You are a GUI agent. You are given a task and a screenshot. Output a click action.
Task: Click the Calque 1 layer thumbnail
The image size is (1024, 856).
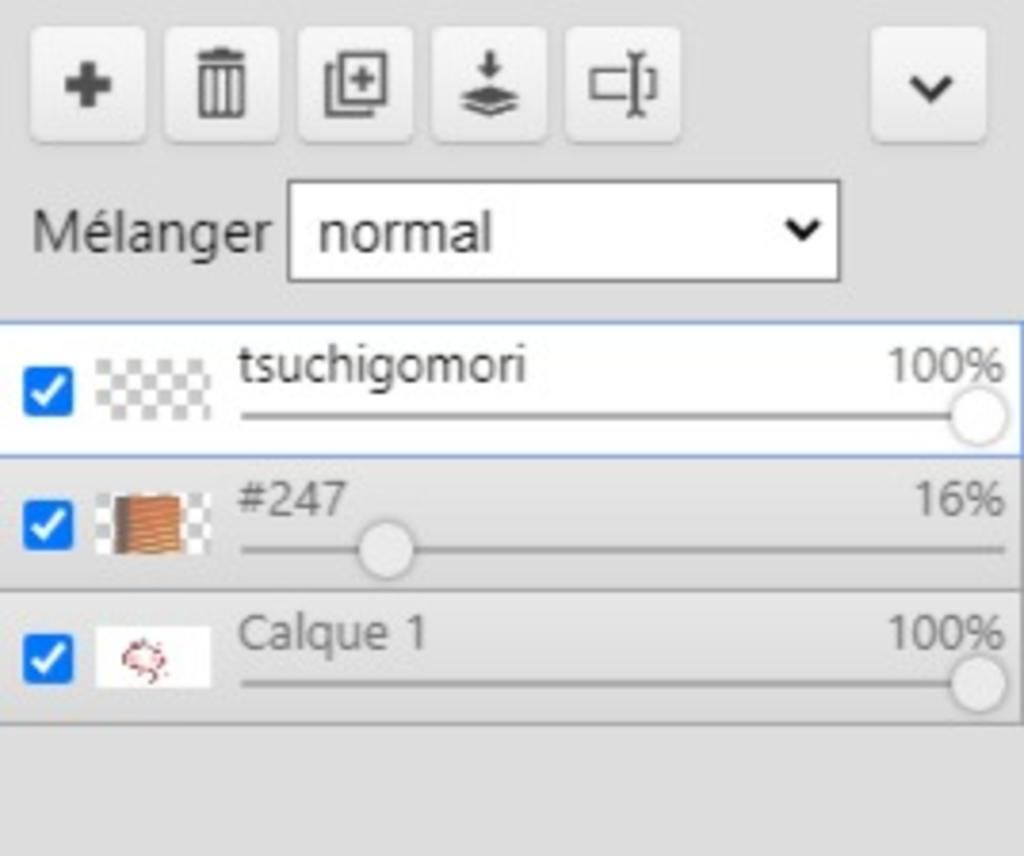pos(153,658)
